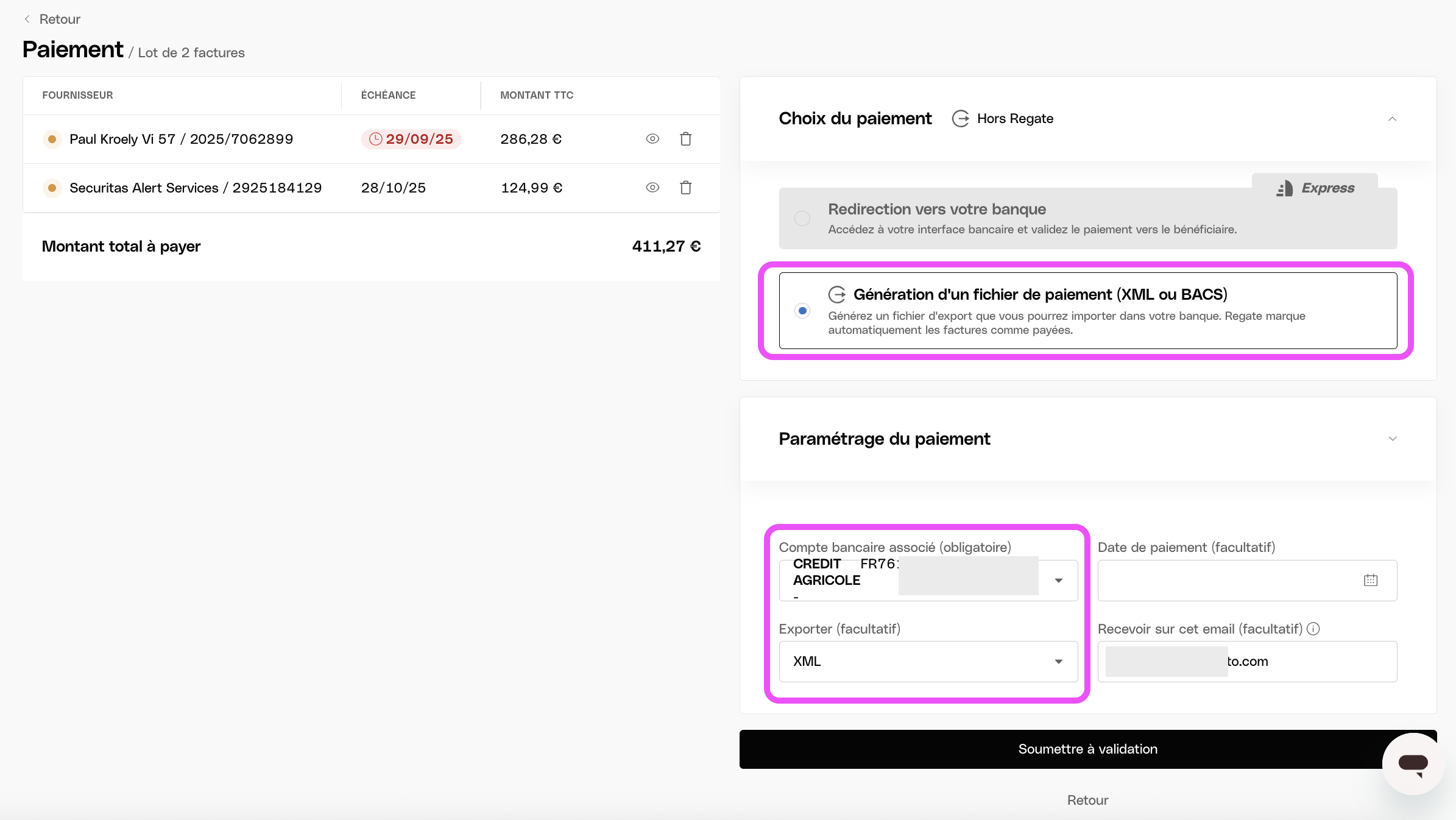
Task: Click Soumettre à validation button
Action: pos(1088,749)
